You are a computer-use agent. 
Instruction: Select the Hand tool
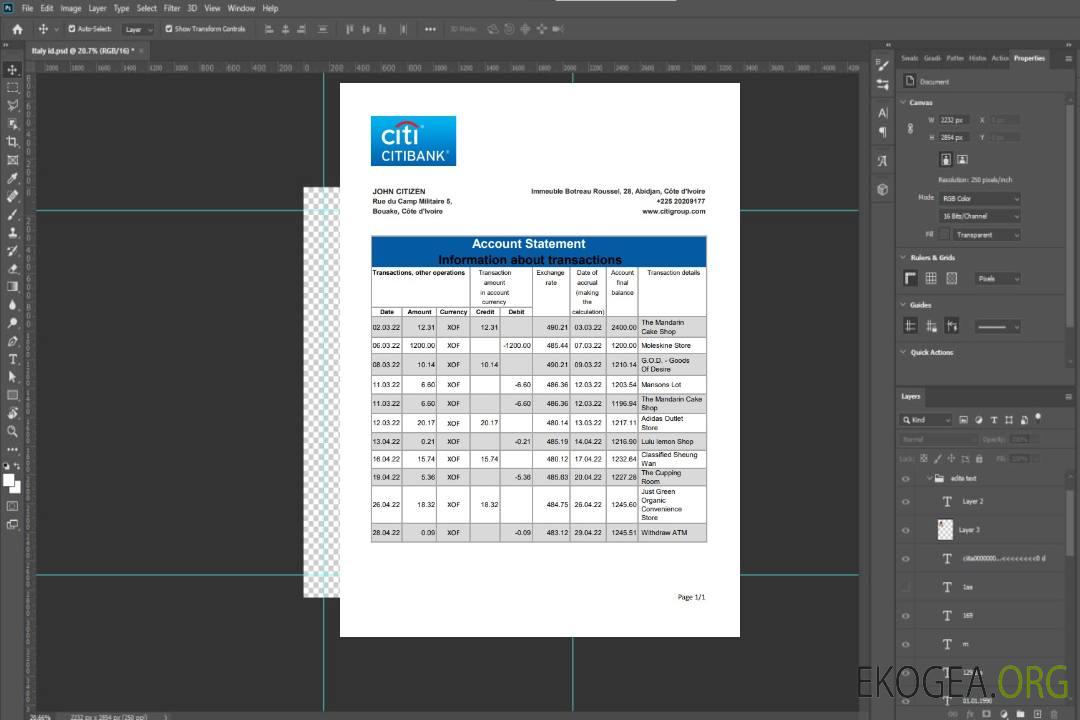12,413
